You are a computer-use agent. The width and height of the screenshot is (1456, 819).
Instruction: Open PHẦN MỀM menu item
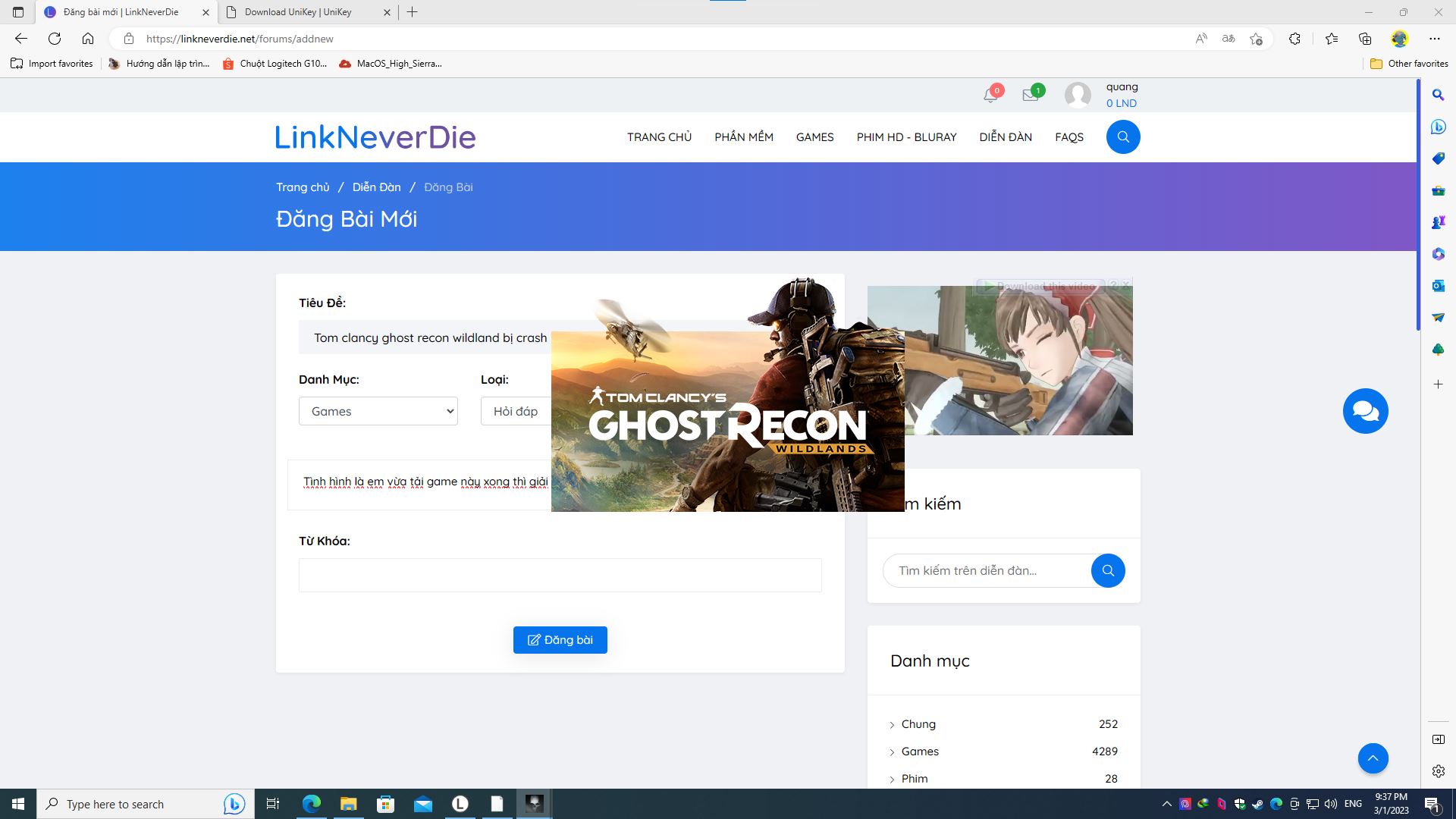pyautogui.click(x=744, y=137)
